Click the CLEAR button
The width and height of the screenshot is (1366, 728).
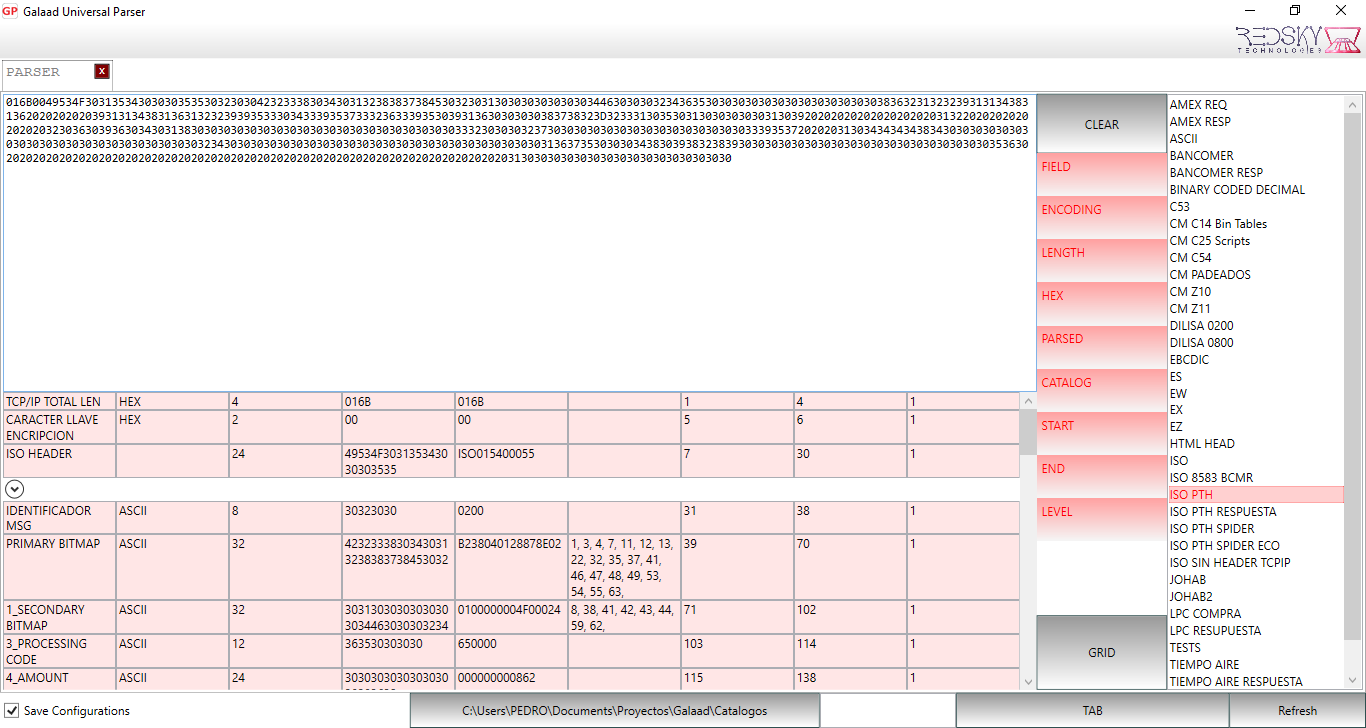tap(1102, 124)
